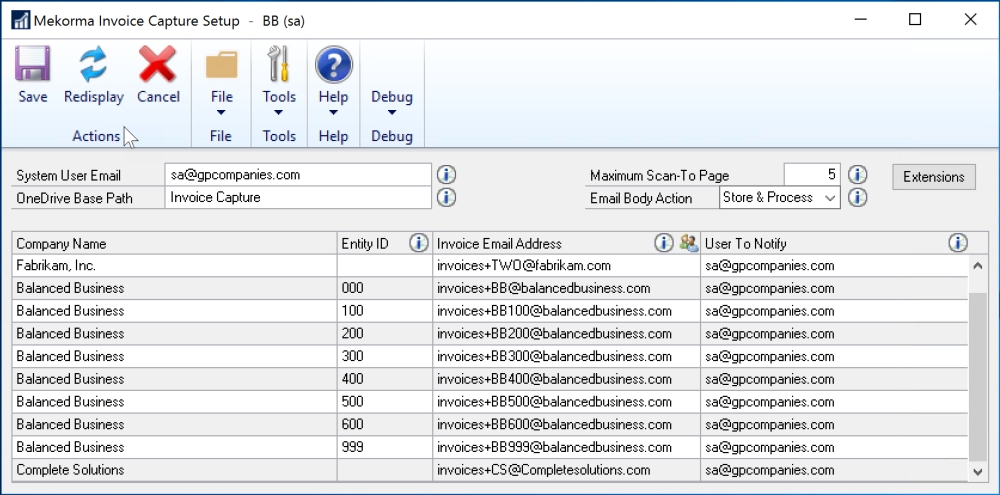Click the Company Name column header

click(174, 243)
